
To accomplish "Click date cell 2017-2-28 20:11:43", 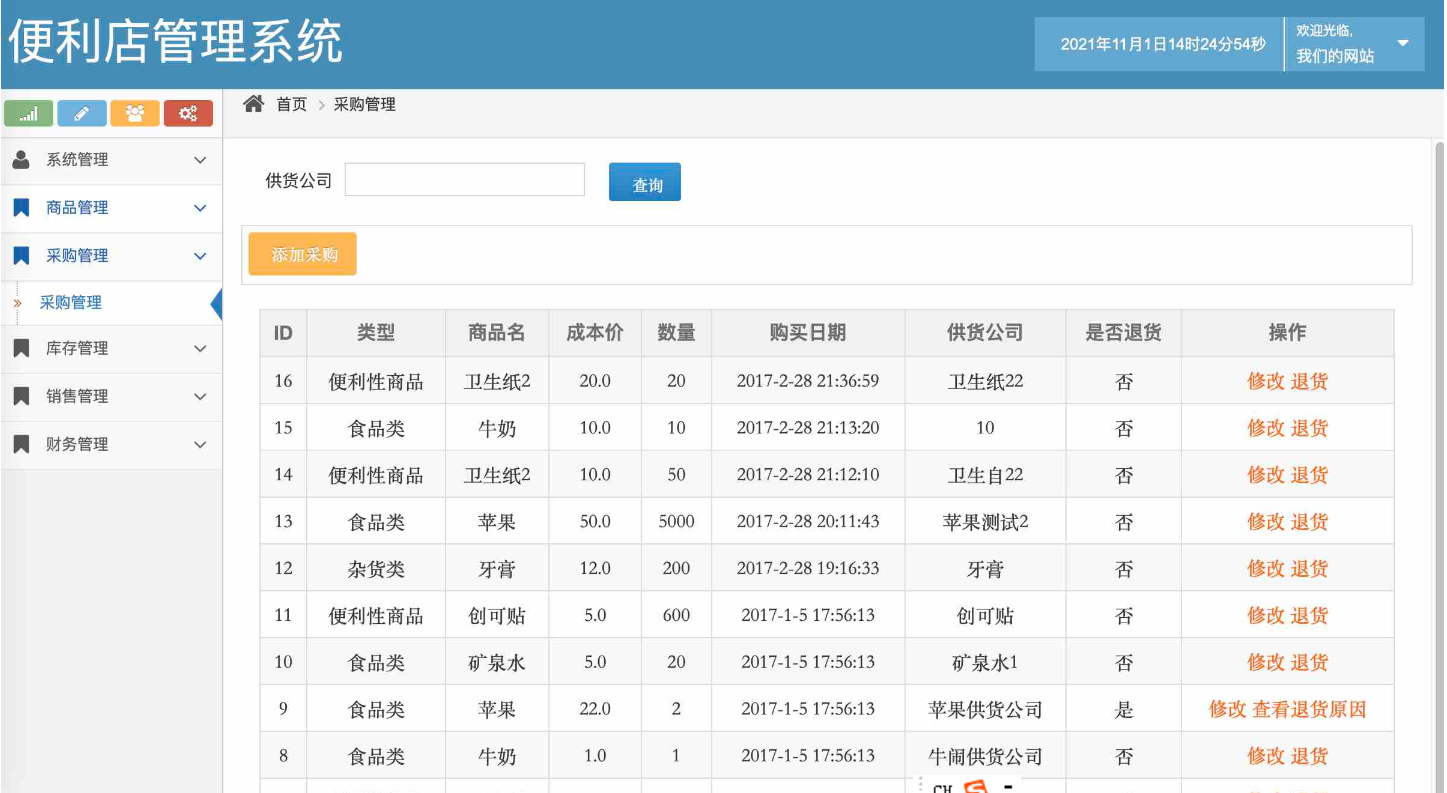I will [808, 522].
